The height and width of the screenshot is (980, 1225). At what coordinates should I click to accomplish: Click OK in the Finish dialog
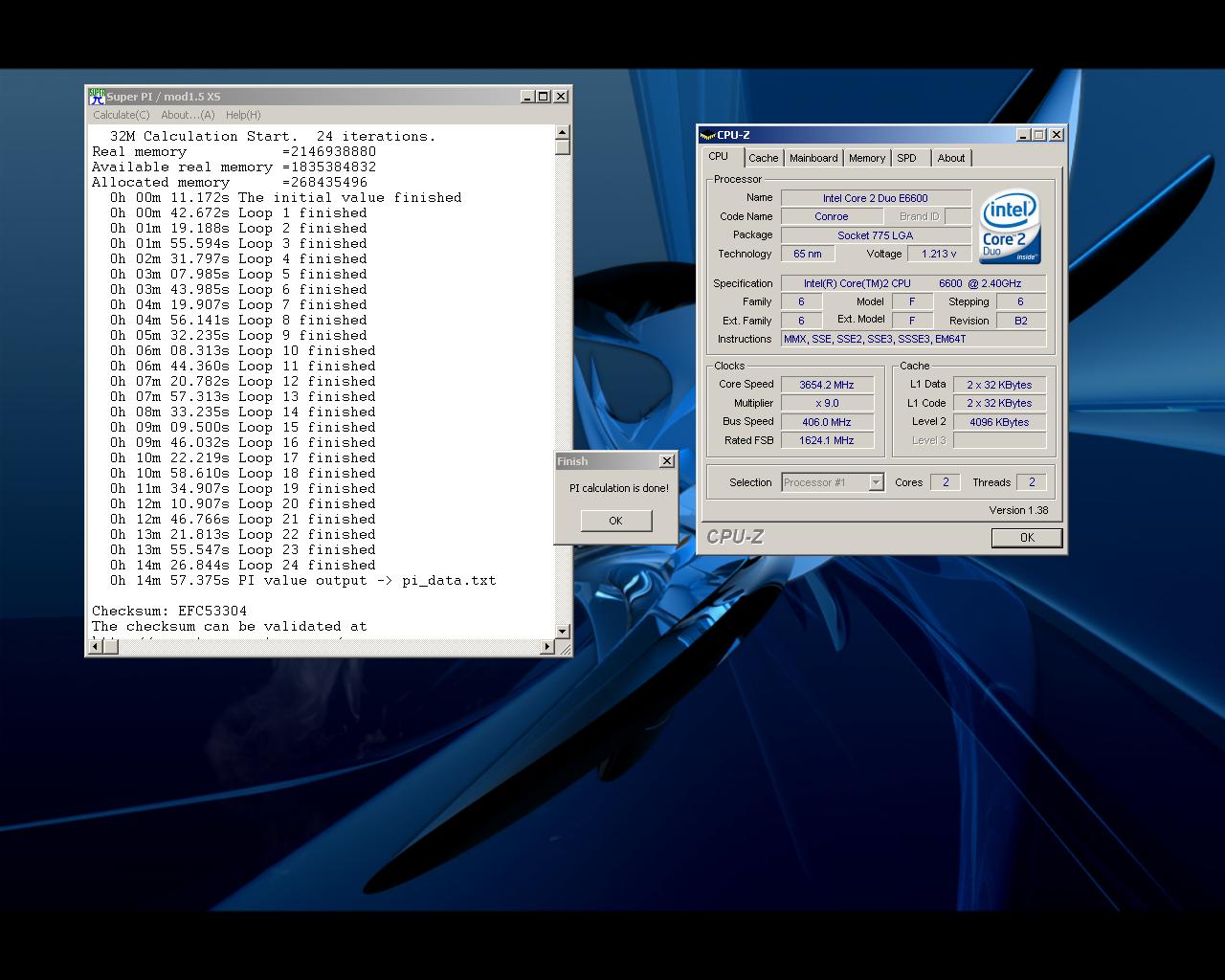point(616,521)
